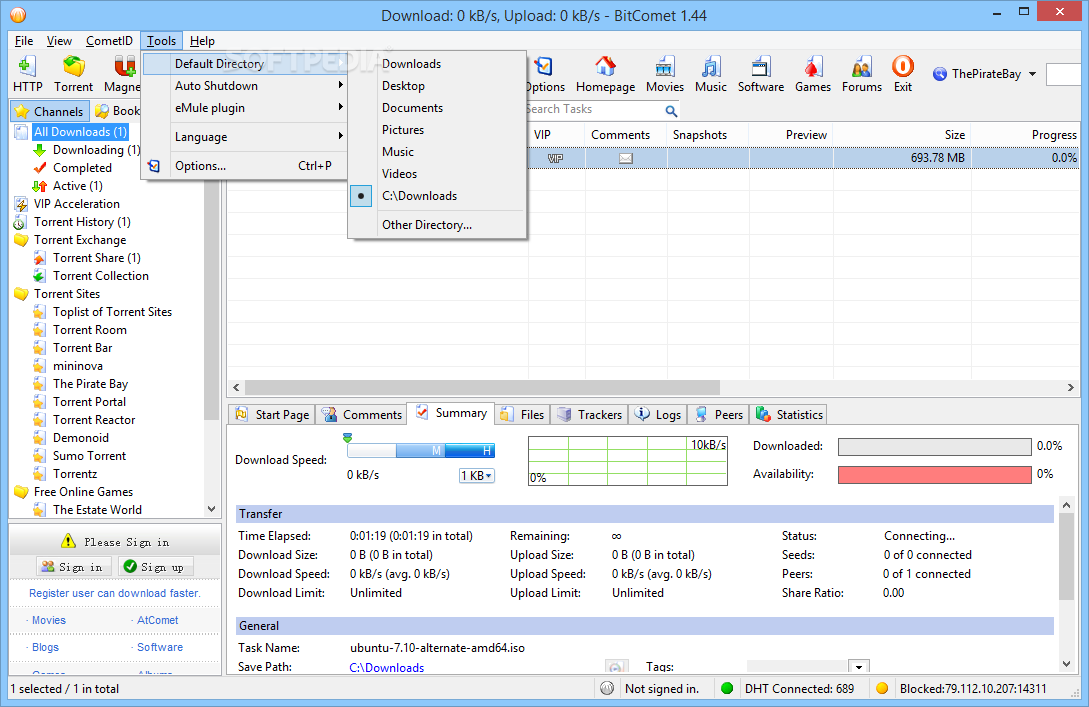Pick Other Directory... from submenu

438,225
